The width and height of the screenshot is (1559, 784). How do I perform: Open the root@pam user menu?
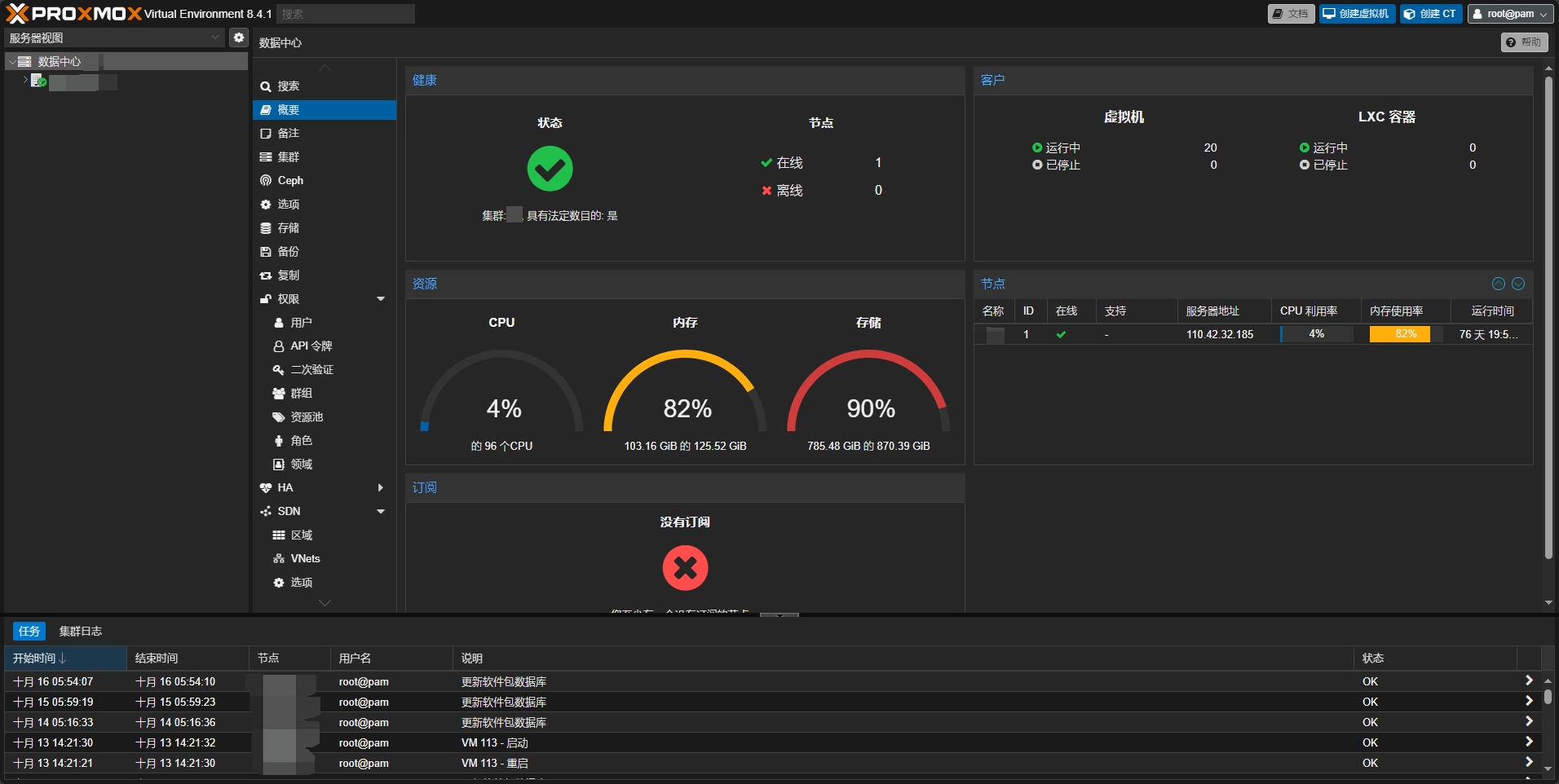pyautogui.click(x=1510, y=14)
